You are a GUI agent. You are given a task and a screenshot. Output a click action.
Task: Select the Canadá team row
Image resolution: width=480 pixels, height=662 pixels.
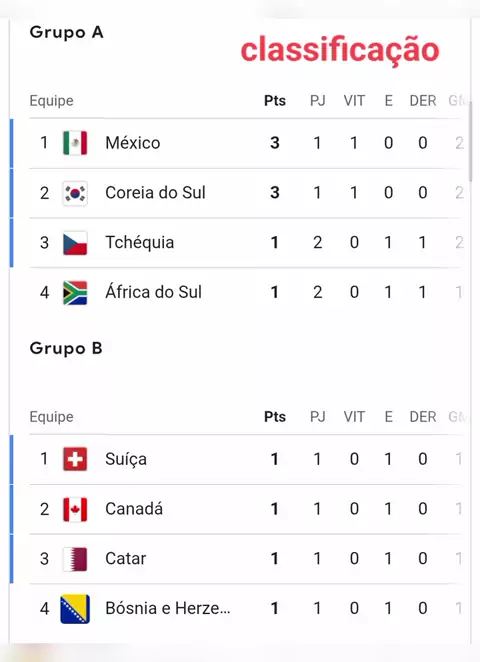245,509
